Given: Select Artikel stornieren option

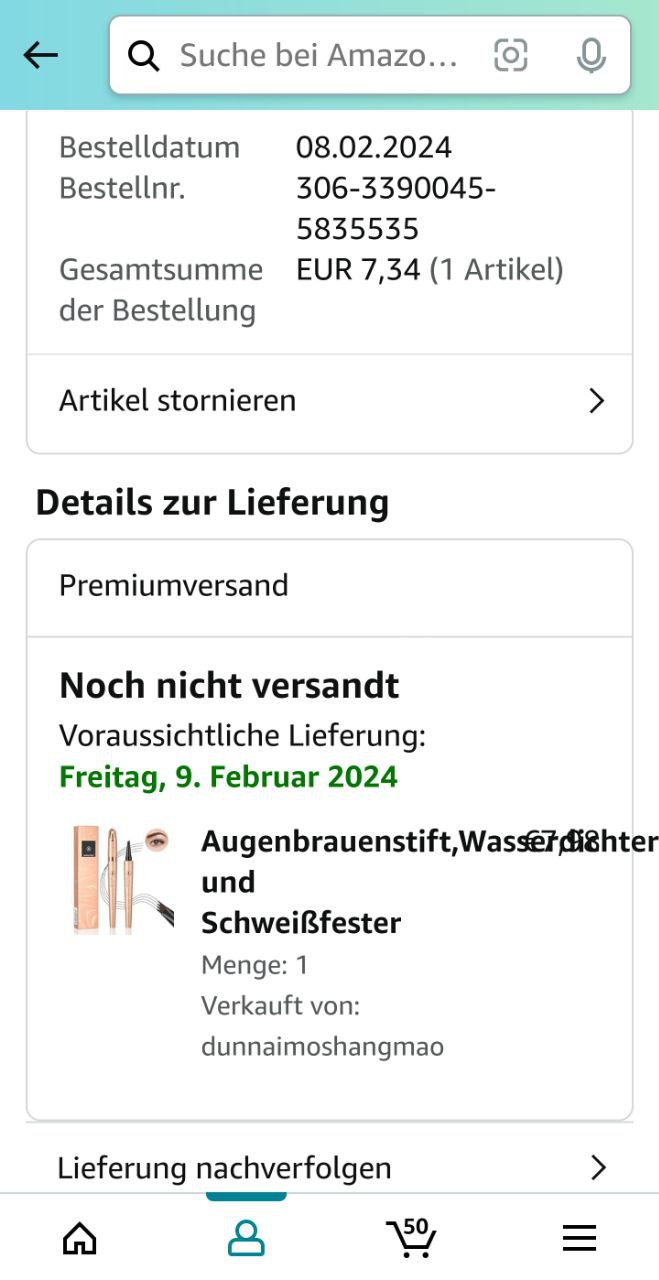Looking at the screenshot, I should [x=178, y=401].
